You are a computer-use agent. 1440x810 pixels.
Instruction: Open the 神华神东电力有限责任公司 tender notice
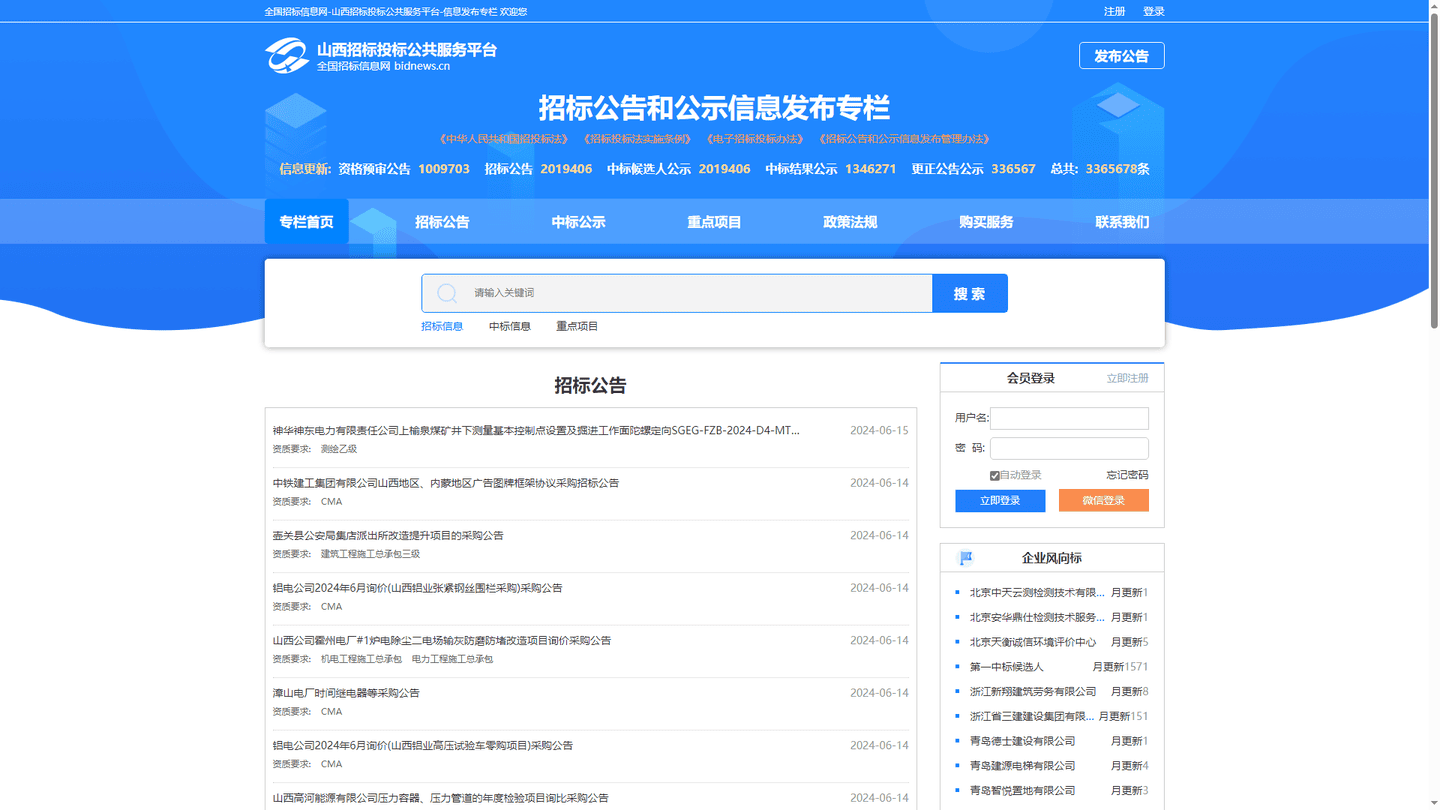[536, 431]
